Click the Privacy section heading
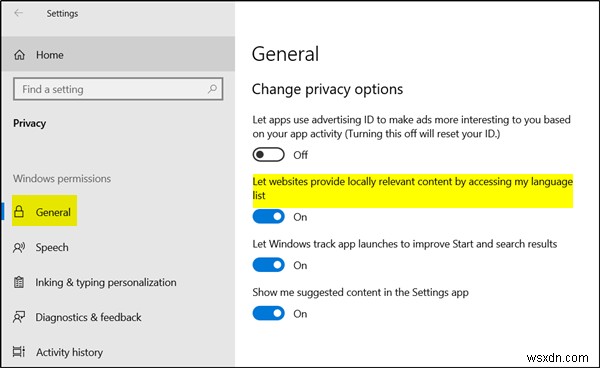Image resolution: width=600 pixels, height=368 pixels. click(29, 124)
